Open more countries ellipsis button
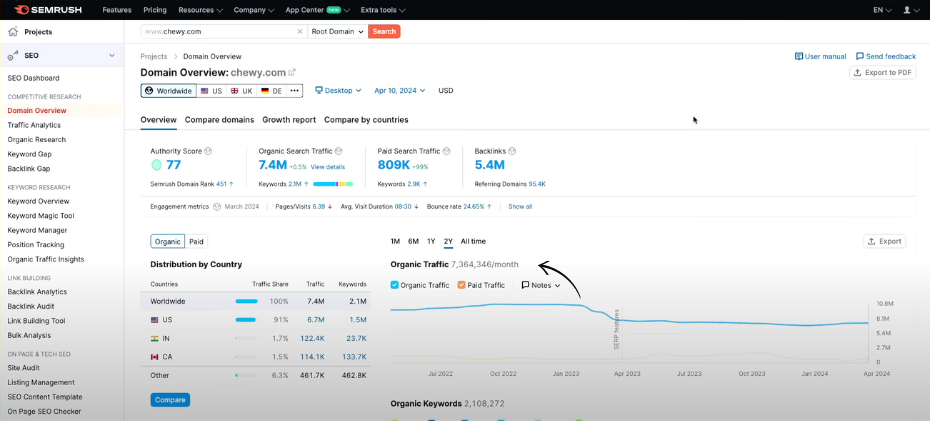Viewport: 930px width, 421px height. click(x=294, y=91)
